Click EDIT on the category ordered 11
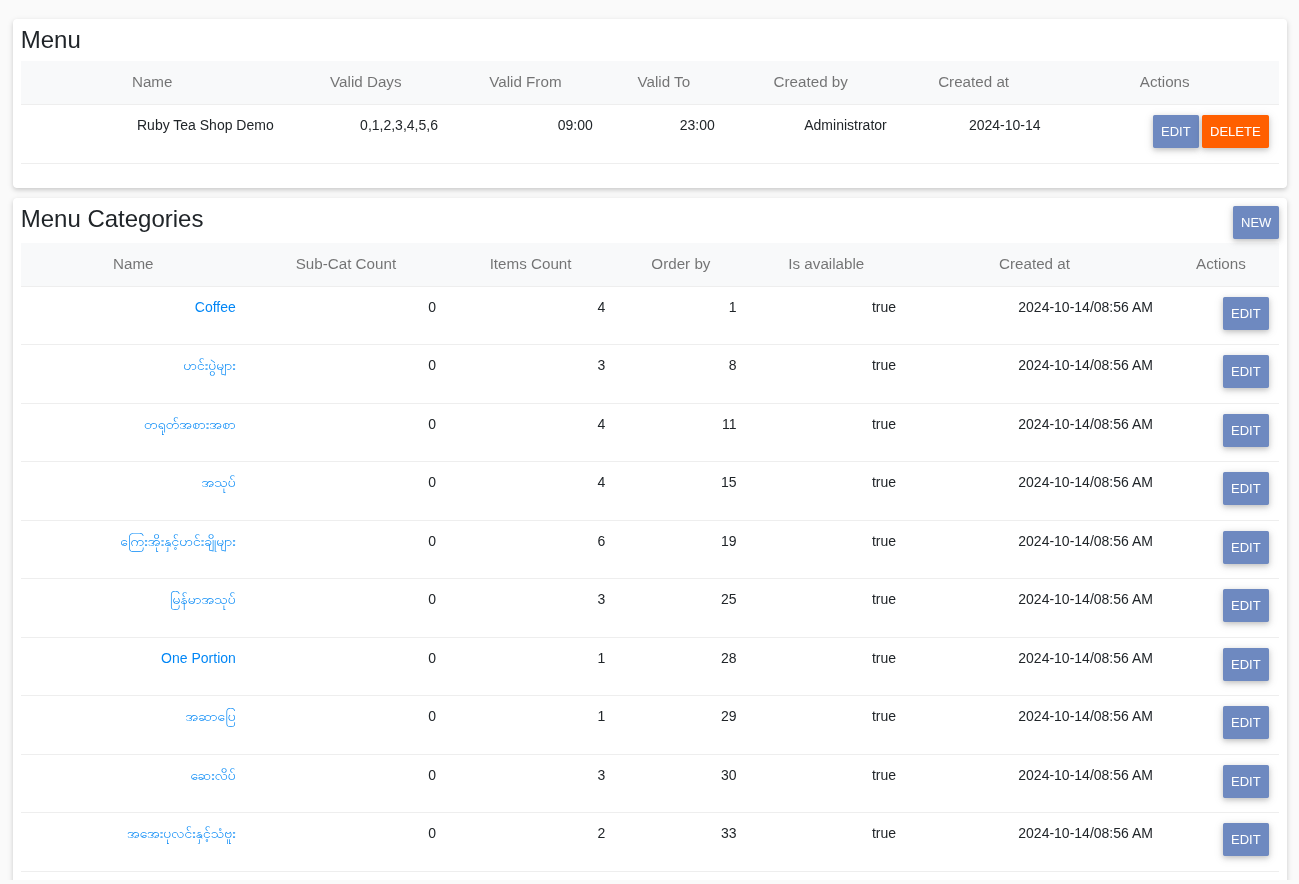 [x=1245, y=430]
